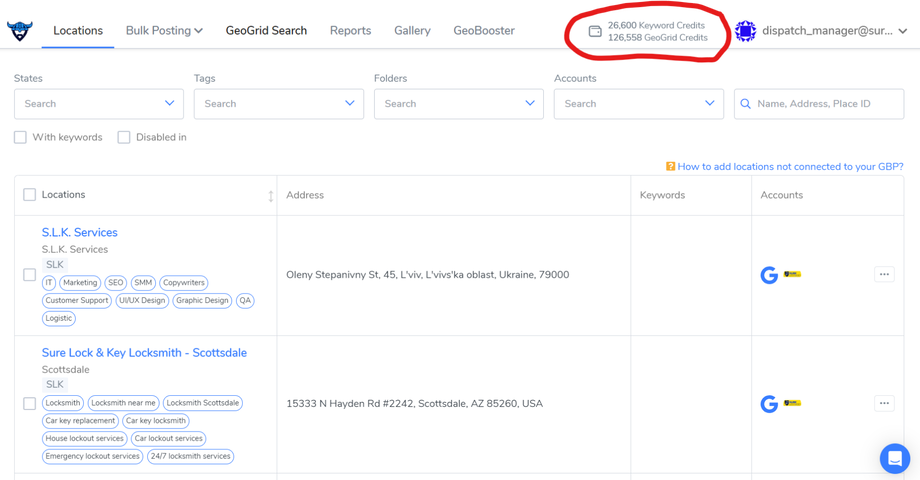Viewport: 920px width, 480px height.
Task: Click the wallet credits icon
Action: tap(595, 31)
